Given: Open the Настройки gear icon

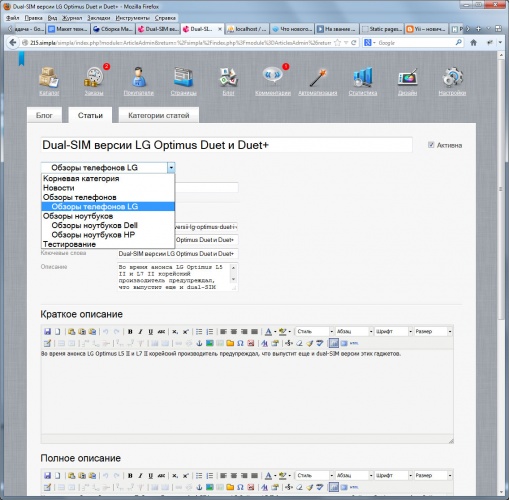Looking at the screenshot, I should (x=452, y=77).
